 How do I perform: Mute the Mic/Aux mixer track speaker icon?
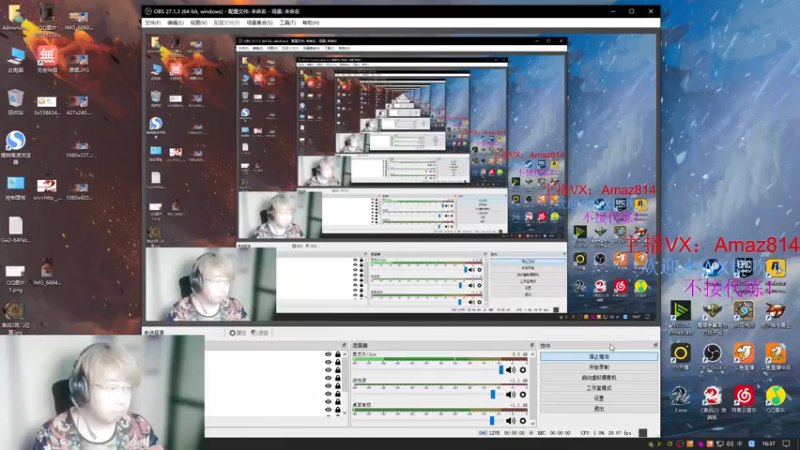coord(510,370)
